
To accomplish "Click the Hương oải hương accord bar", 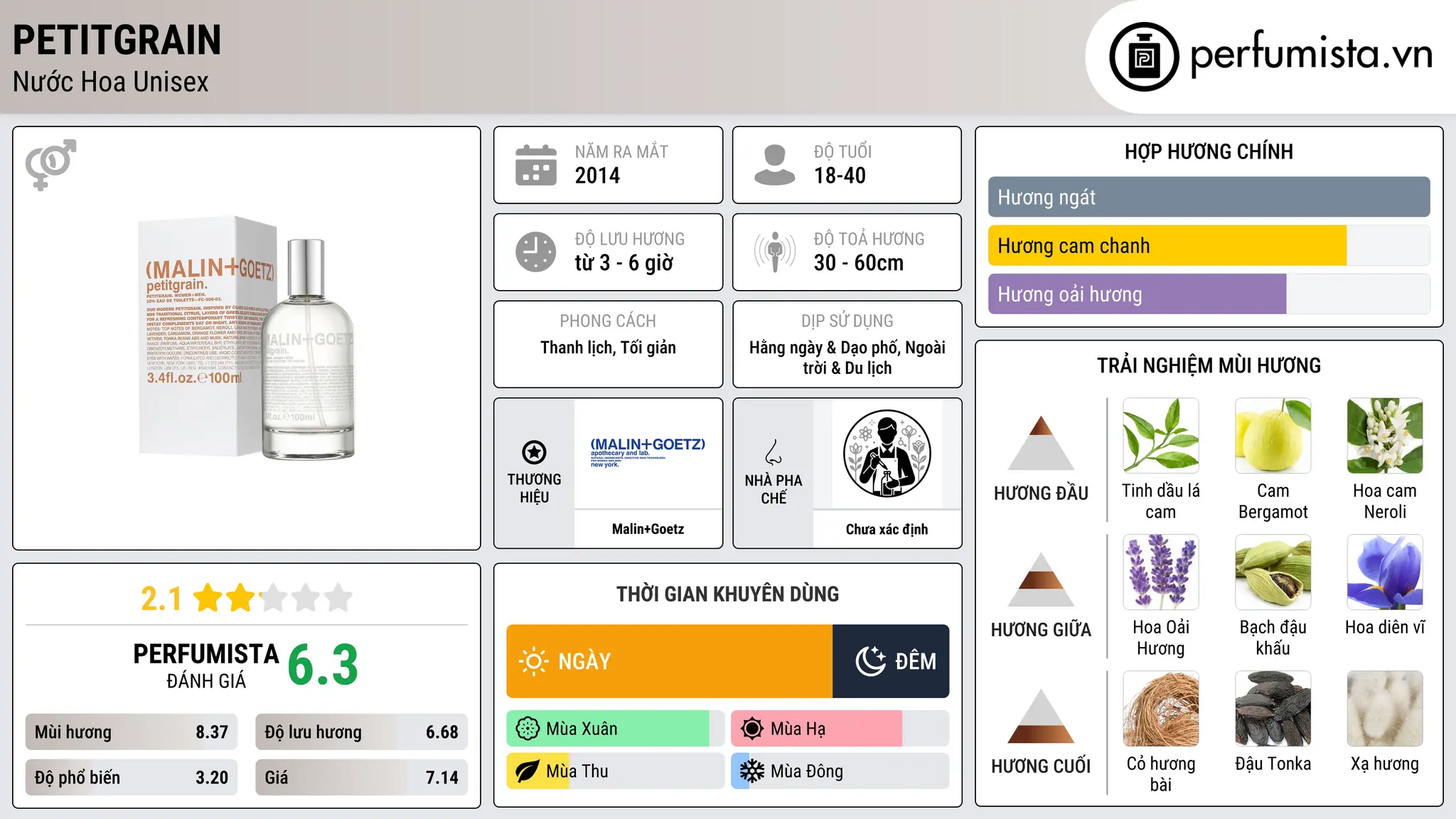I will (x=1209, y=294).
